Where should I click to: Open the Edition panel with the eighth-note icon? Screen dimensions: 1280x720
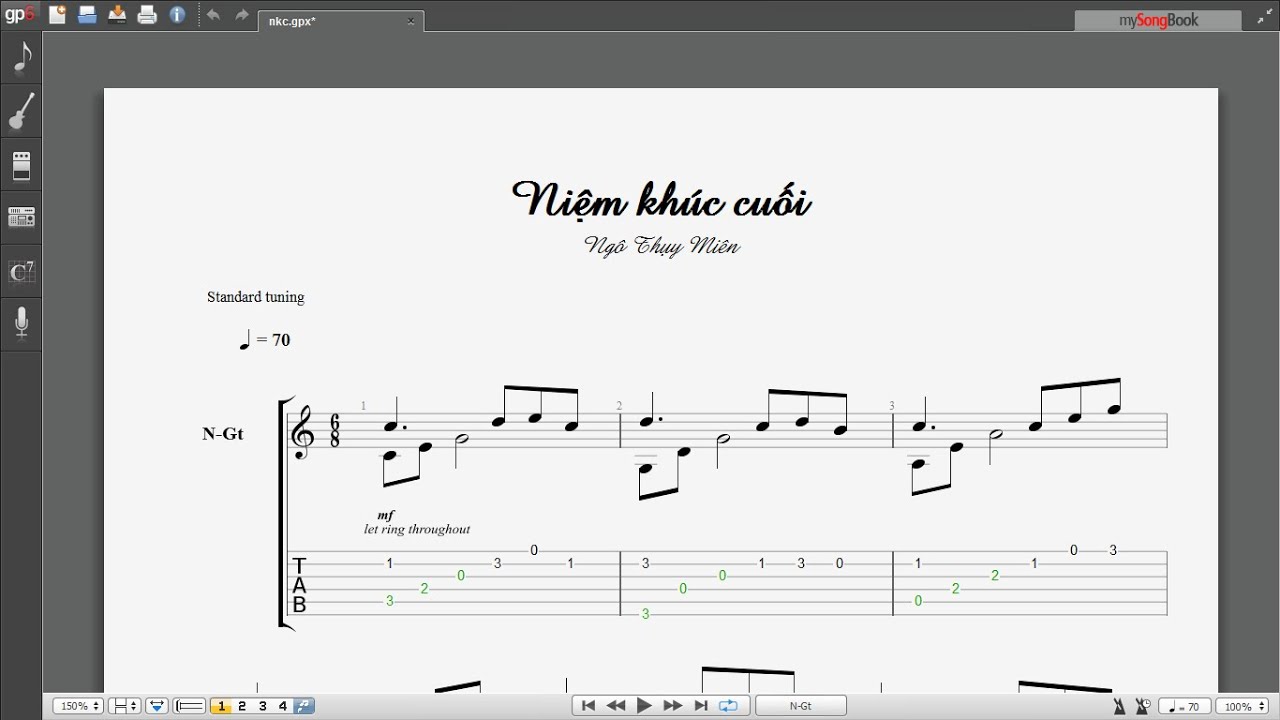21,58
